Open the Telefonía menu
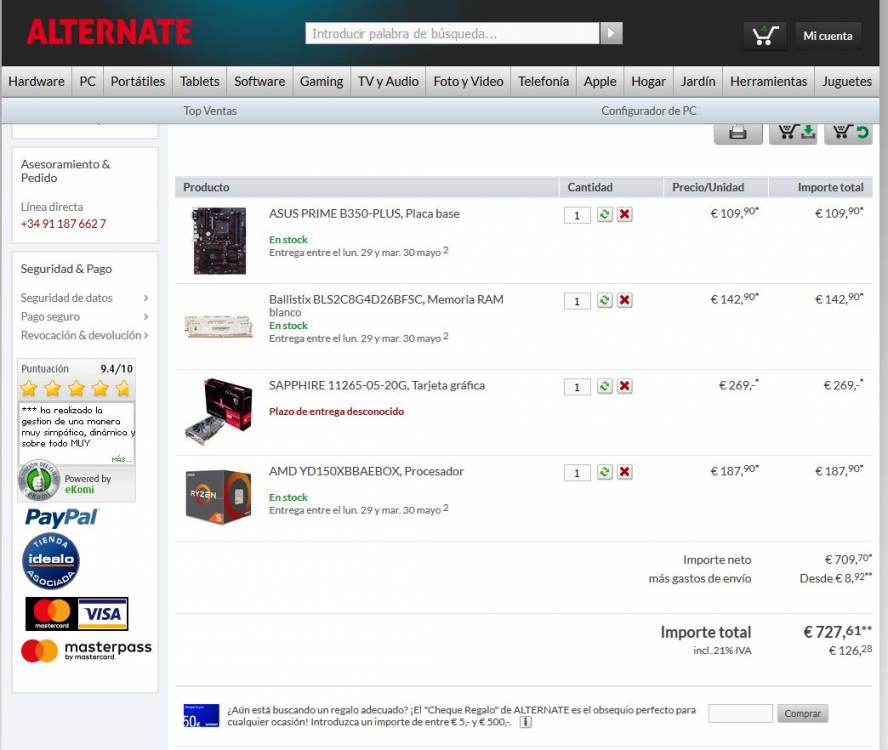This screenshot has height=750, width=888. click(x=544, y=82)
